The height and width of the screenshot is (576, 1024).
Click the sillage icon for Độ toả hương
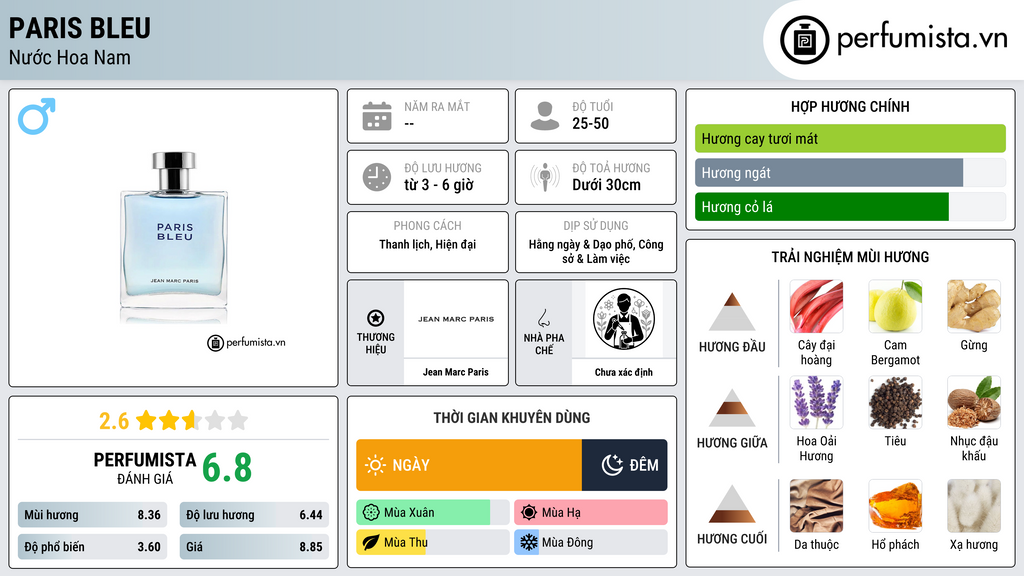click(x=545, y=177)
